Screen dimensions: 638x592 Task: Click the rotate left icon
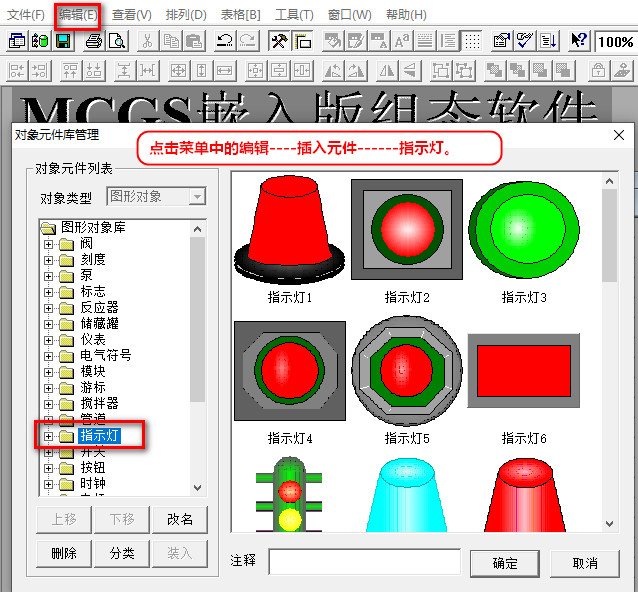333,71
